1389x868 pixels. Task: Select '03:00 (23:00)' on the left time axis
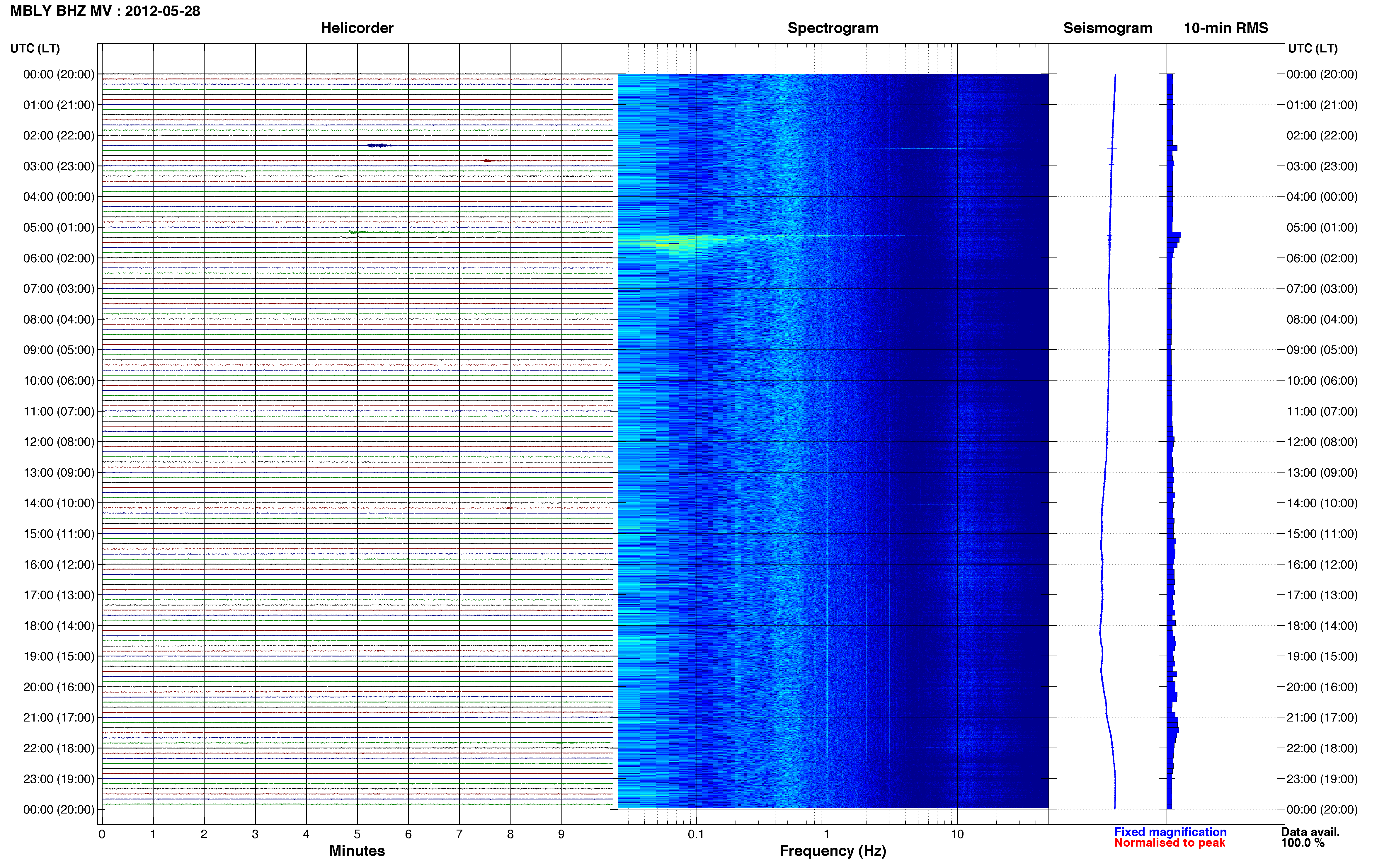[x=59, y=166]
